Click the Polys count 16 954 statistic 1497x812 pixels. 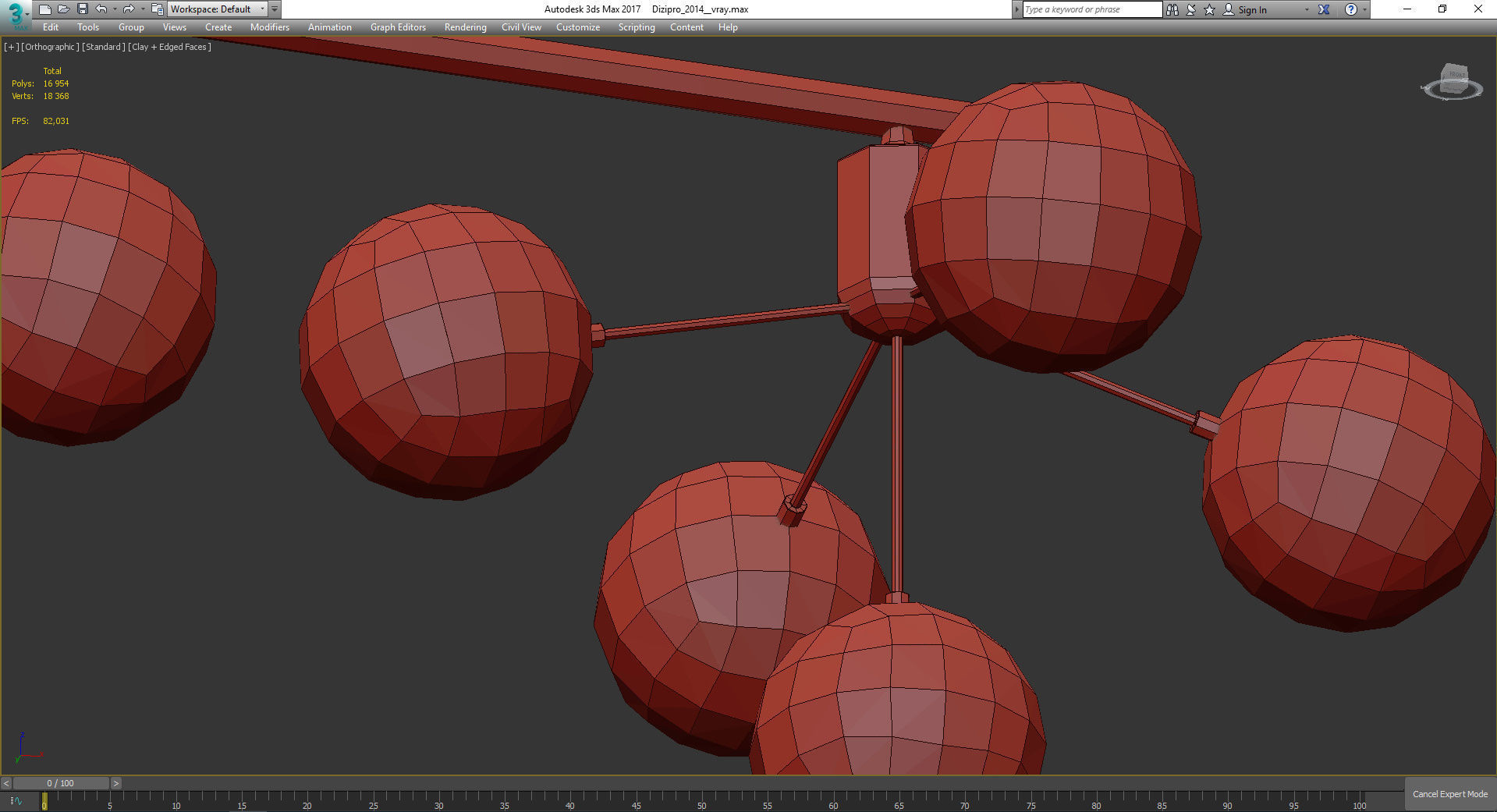click(x=56, y=83)
